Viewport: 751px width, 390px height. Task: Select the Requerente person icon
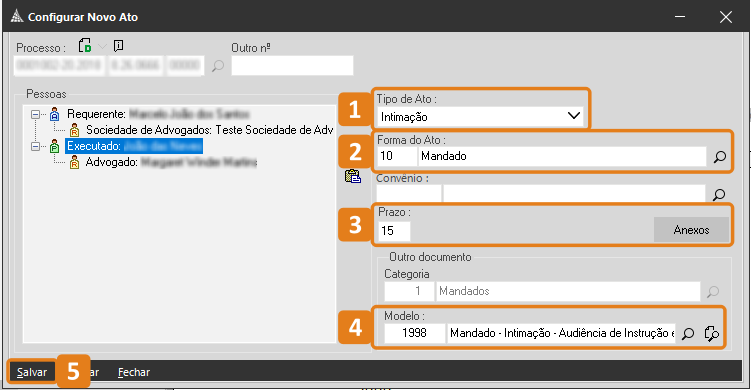[x=55, y=114]
